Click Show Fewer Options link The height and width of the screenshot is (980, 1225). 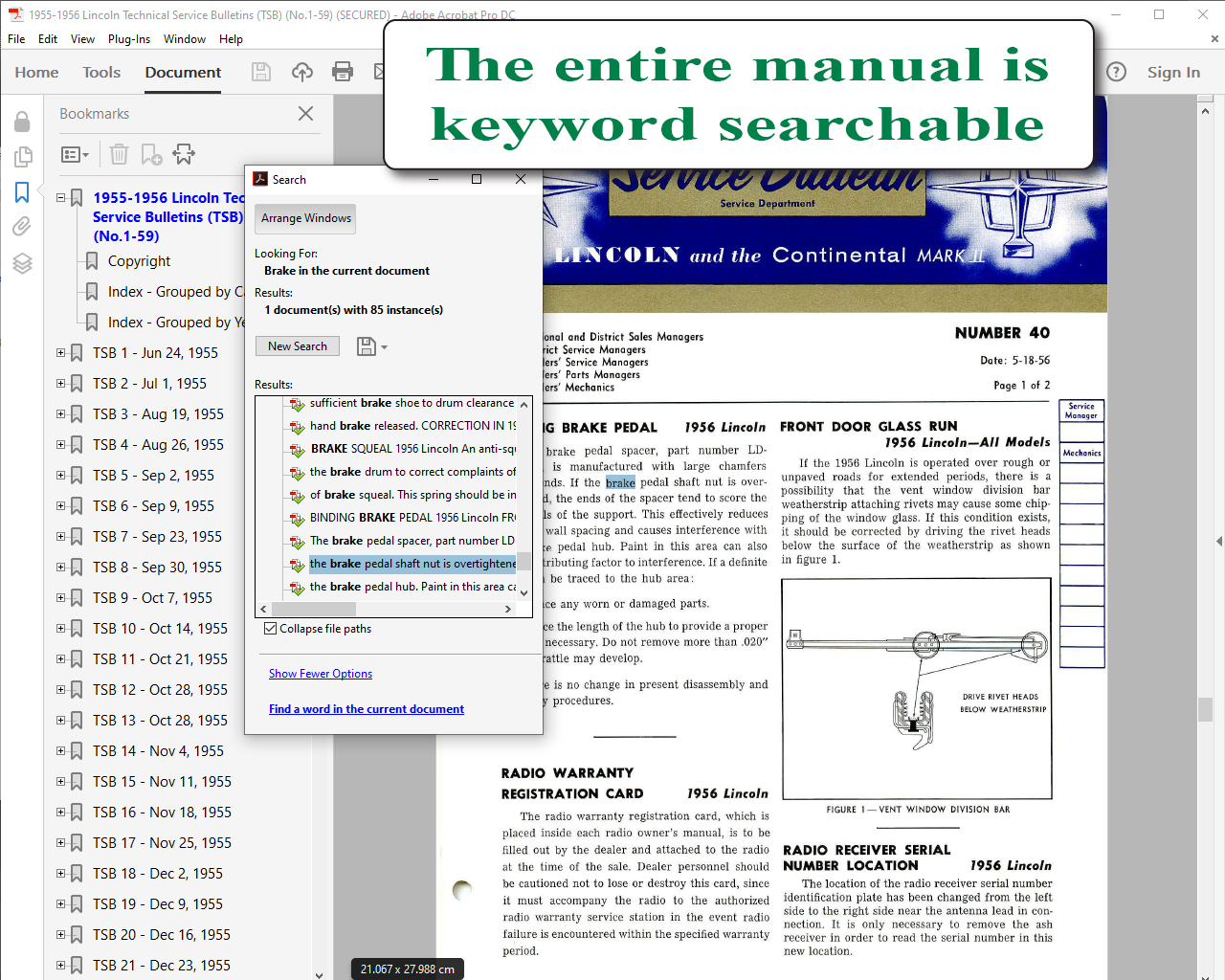[321, 674]
